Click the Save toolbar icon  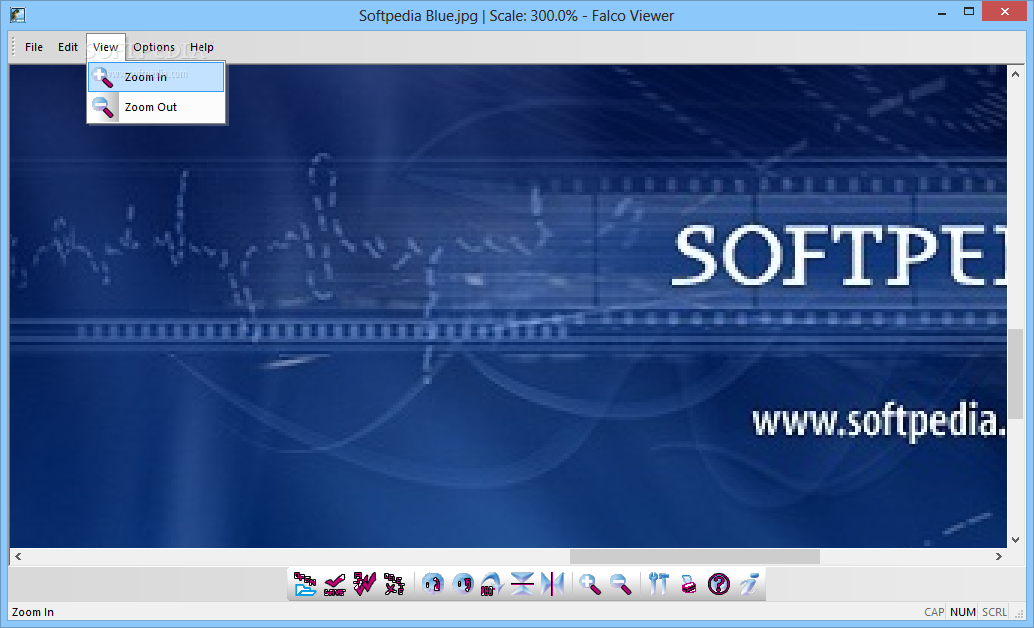click(334, 584)
